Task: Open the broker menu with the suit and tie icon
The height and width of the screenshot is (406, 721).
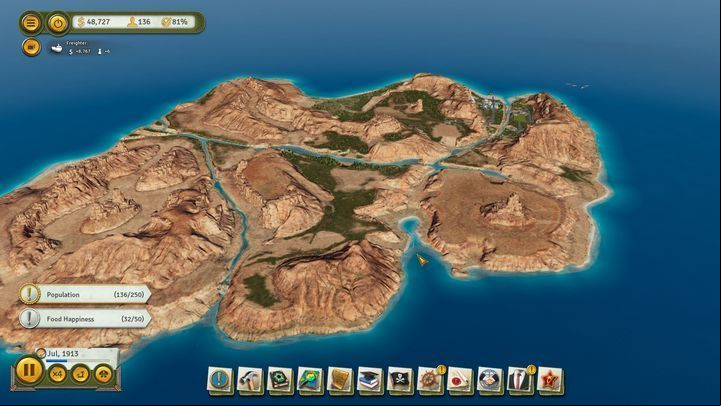Action: click(x=520, y=380)
